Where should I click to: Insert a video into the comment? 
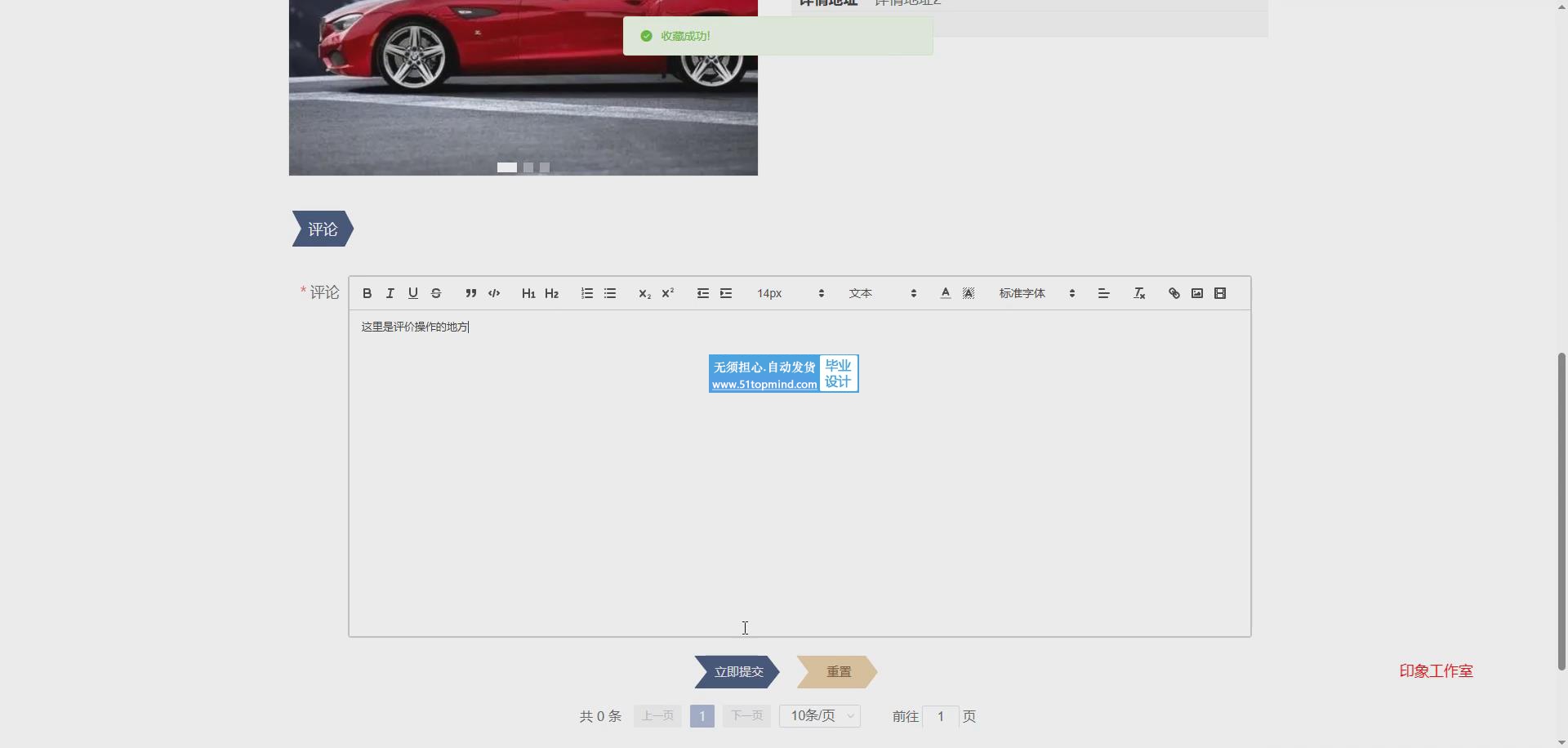pyautogui.click(x=1220, y=293)
